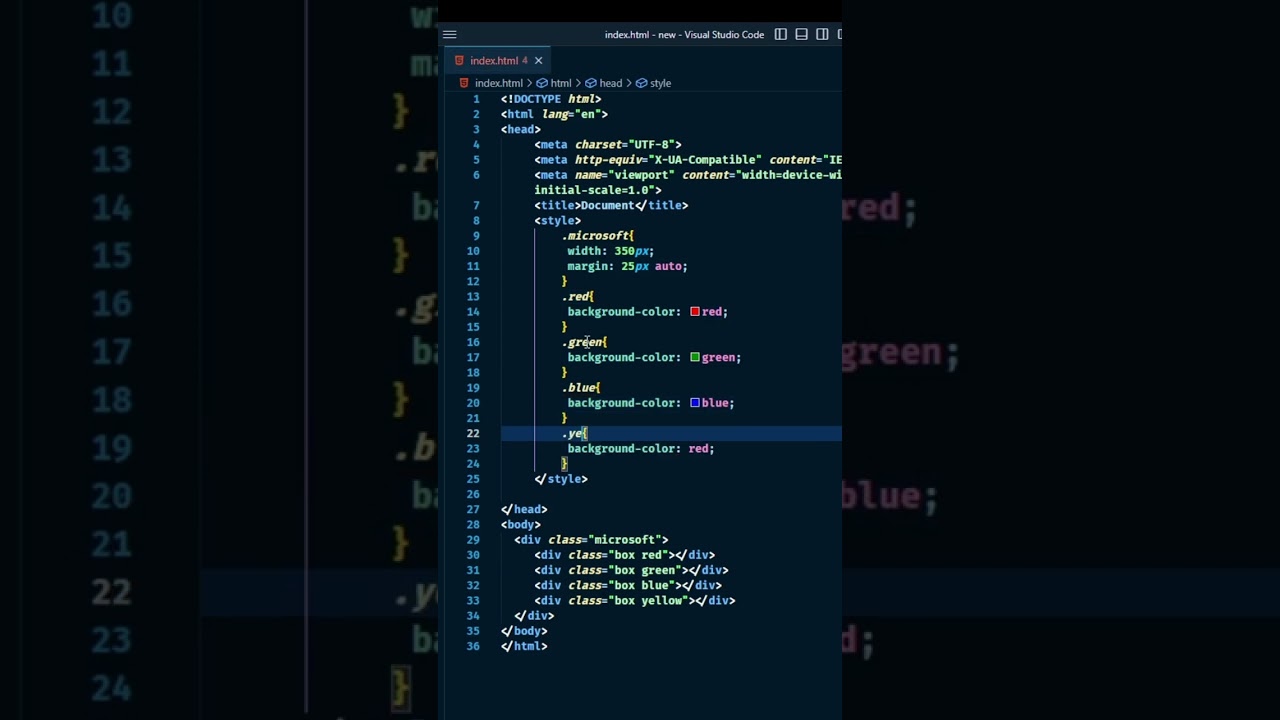
Task: Click the div class="box blue" line
Action: [628, 585]
